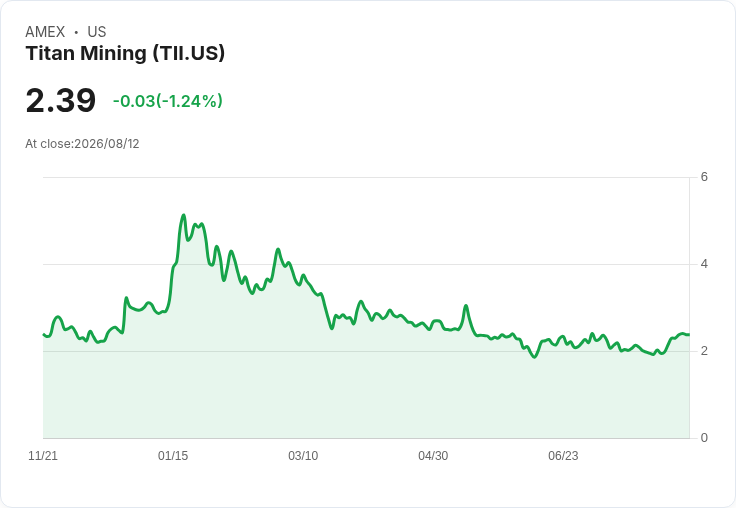736x508 pixels.
Task: Click the highest peak of the price line
Action: point(184,215)
